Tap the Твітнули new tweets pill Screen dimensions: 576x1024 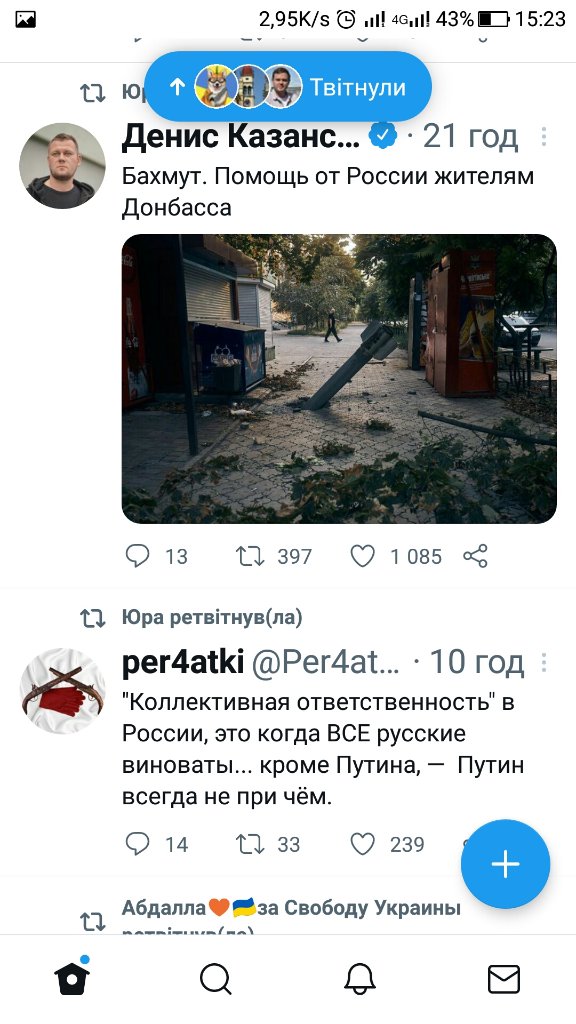pos(288,87)
